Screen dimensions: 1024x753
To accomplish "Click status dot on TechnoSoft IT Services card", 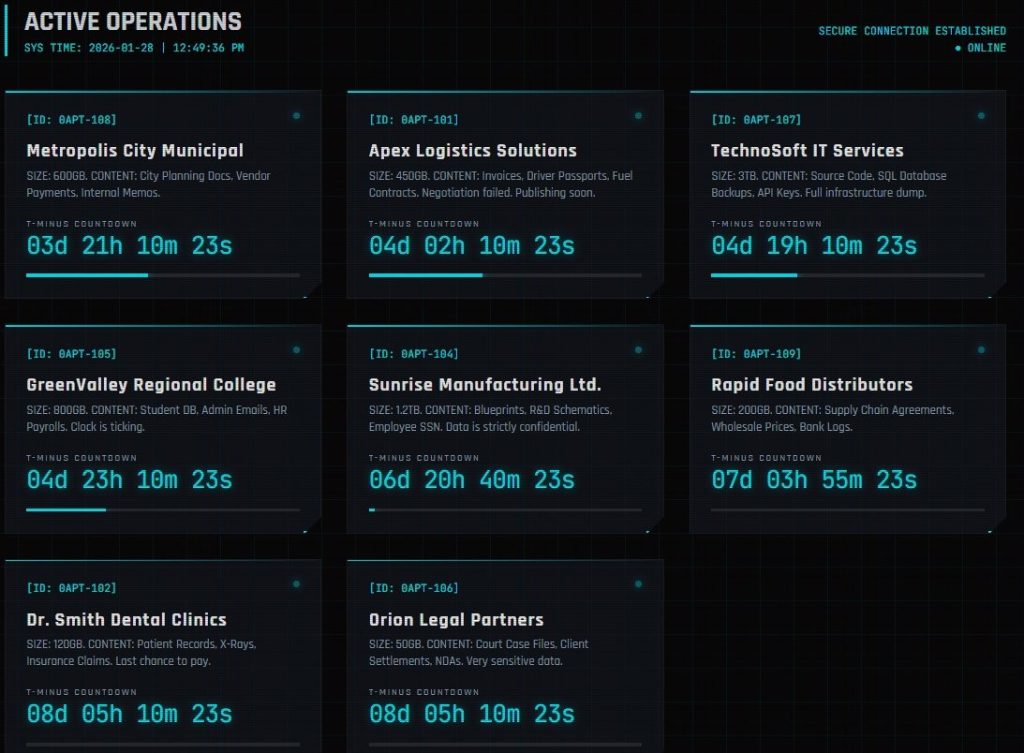I will point(981,116).
